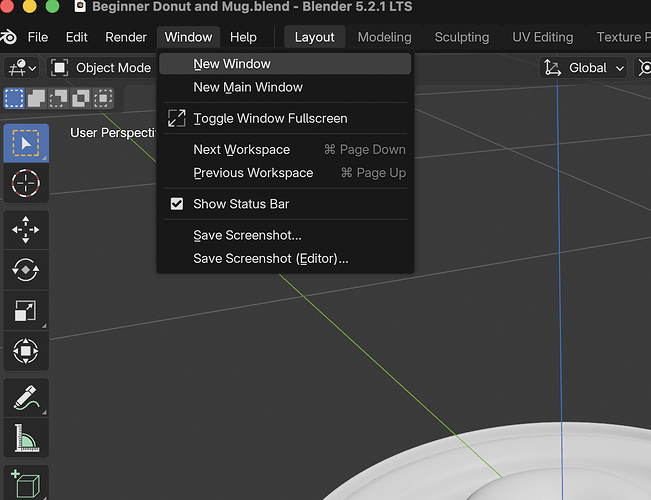The image size is (651, 500).
Task: Uncheck the Show Status Bar checkbox
Action: 177,204
